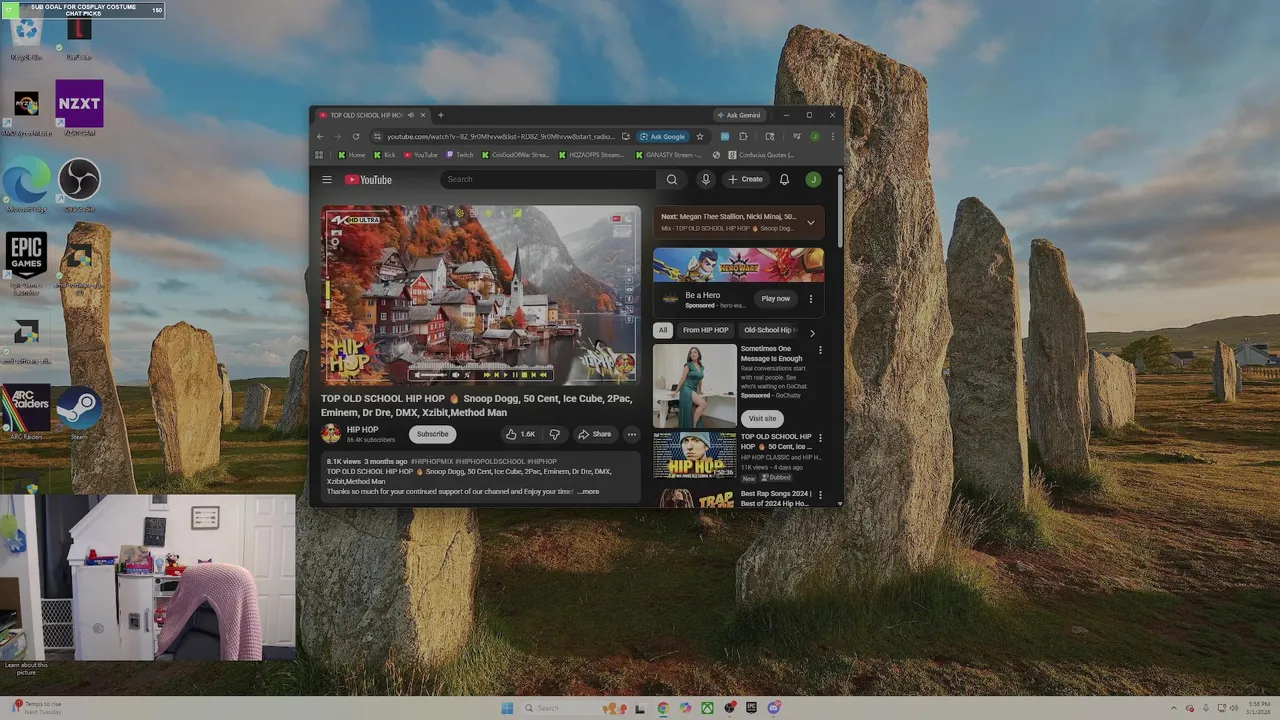Image resolution: width=1280 pixels, height=720 pixels.
Task: Share the video
Action: [594, 434]
